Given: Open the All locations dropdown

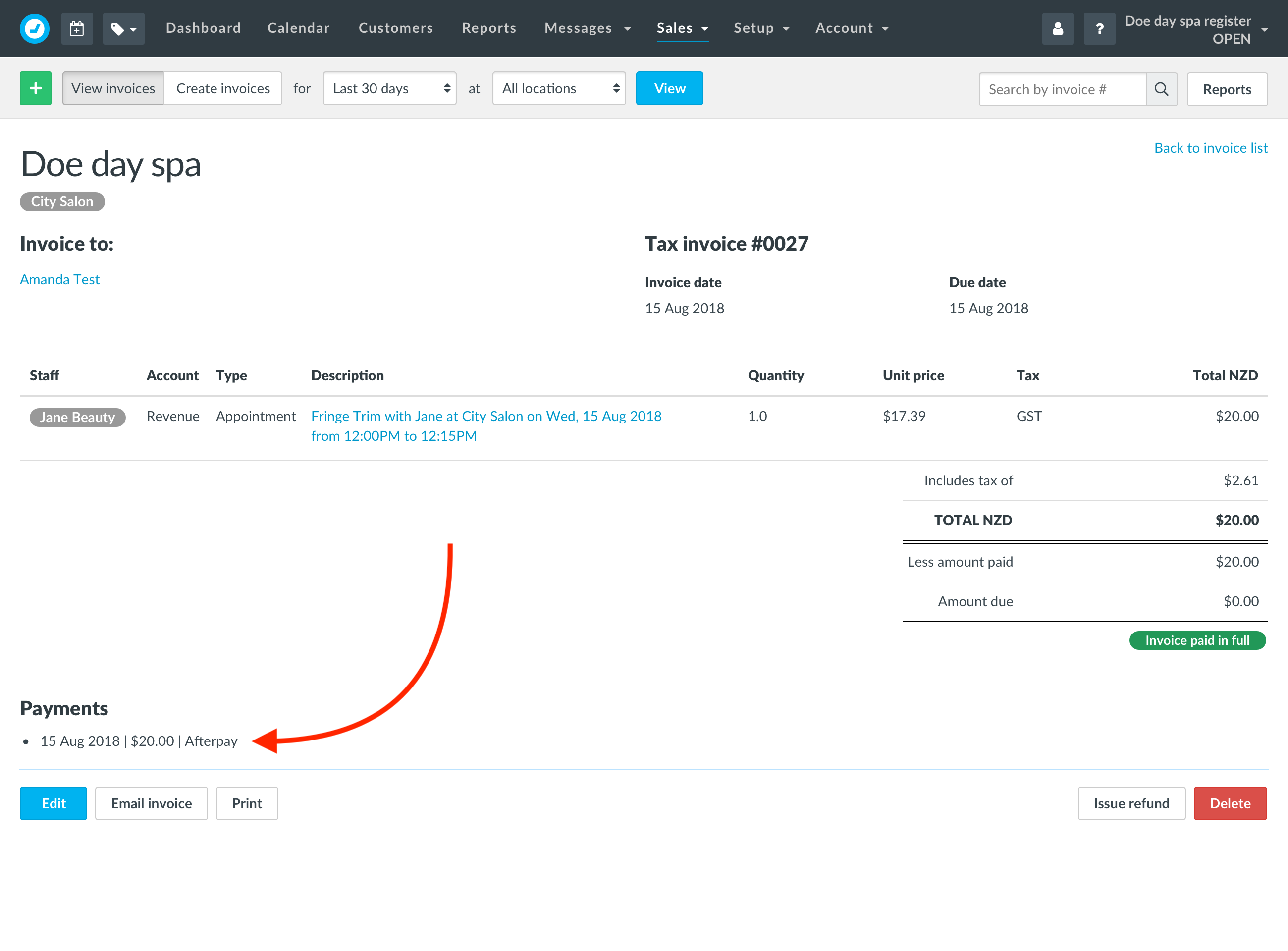Looking at the screenshot, I should point(559,88).
